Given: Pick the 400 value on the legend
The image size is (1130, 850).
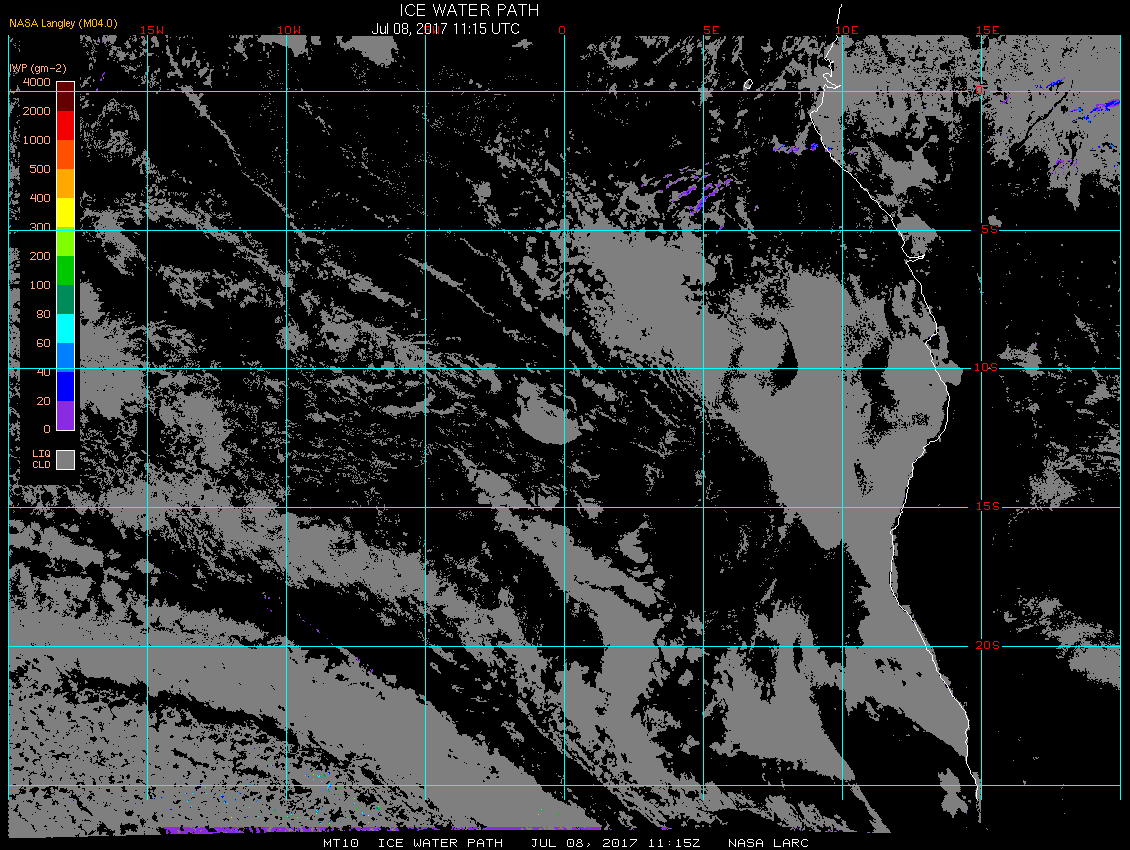Looking at the screenshot, I should pyautogui.click(x=40, y=198).
